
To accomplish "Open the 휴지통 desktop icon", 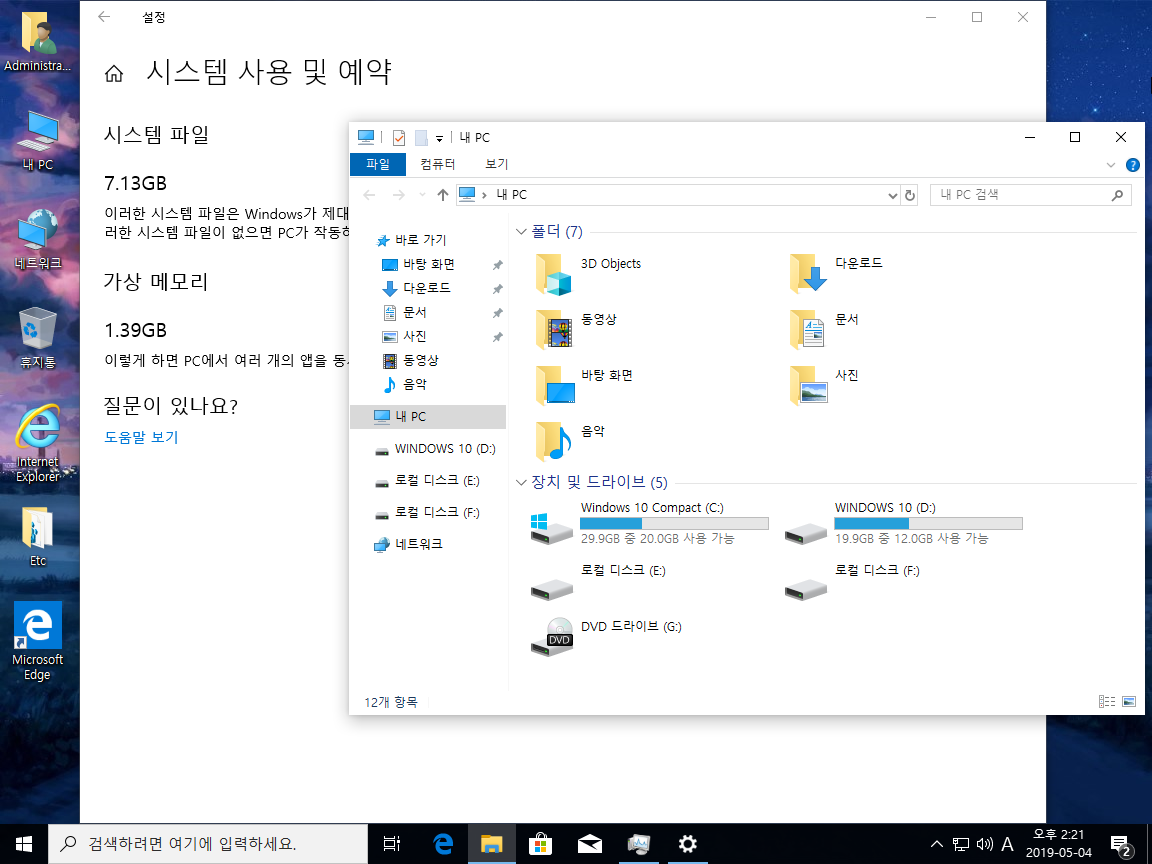I will [37, 338].
